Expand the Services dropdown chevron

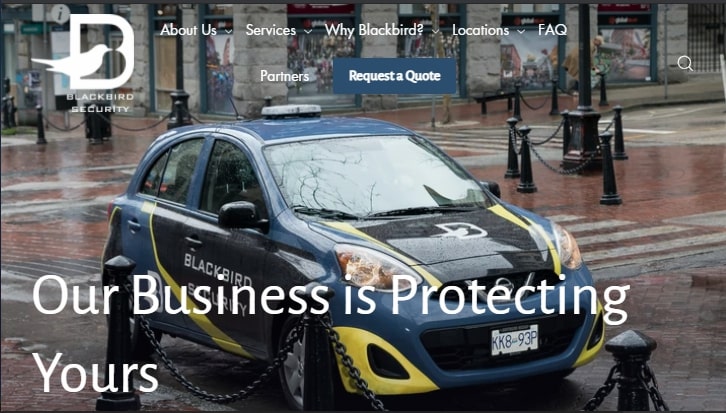308,31
